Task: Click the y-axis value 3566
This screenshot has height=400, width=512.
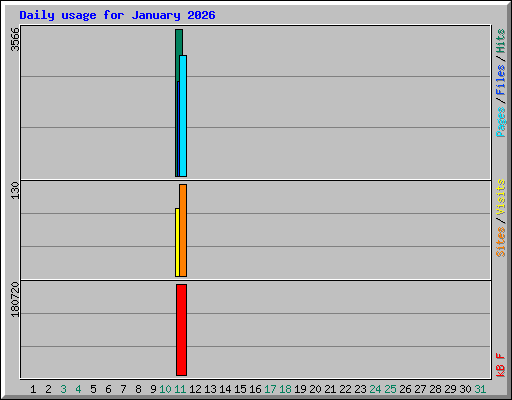Action: [x=15, y=39]
